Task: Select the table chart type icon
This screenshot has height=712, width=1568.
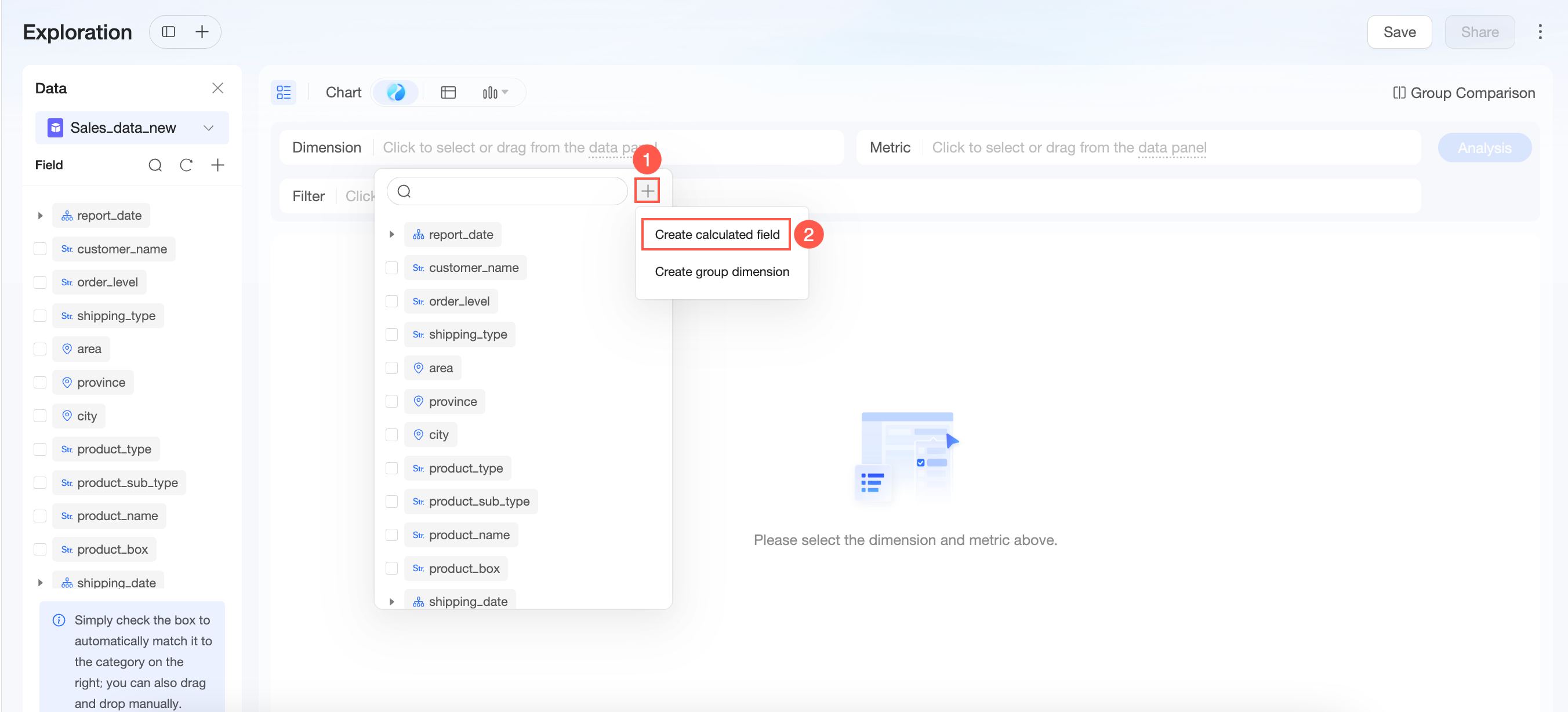Action: coord(448,93)
